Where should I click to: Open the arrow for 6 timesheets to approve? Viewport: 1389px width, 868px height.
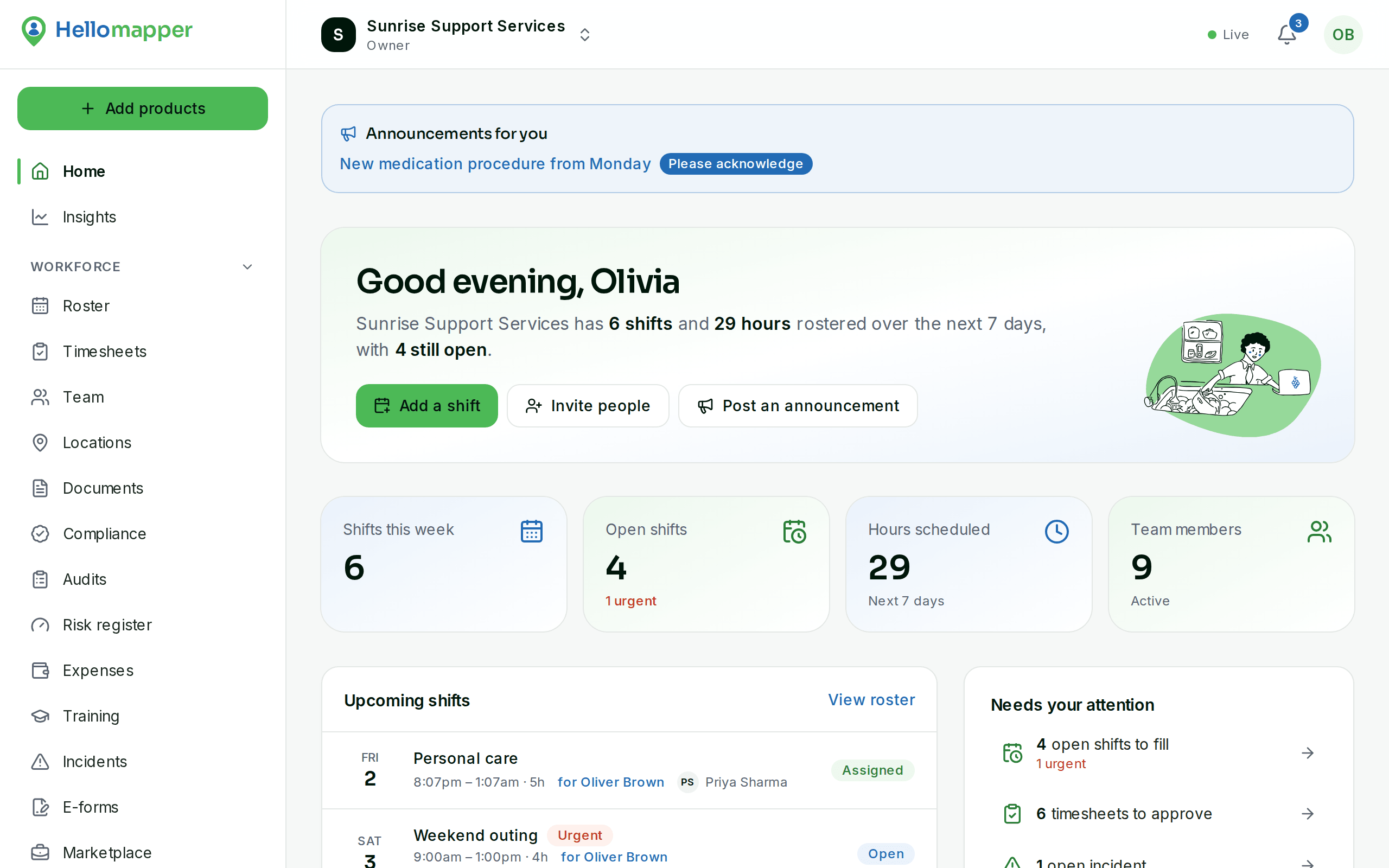click(1308, 813)
